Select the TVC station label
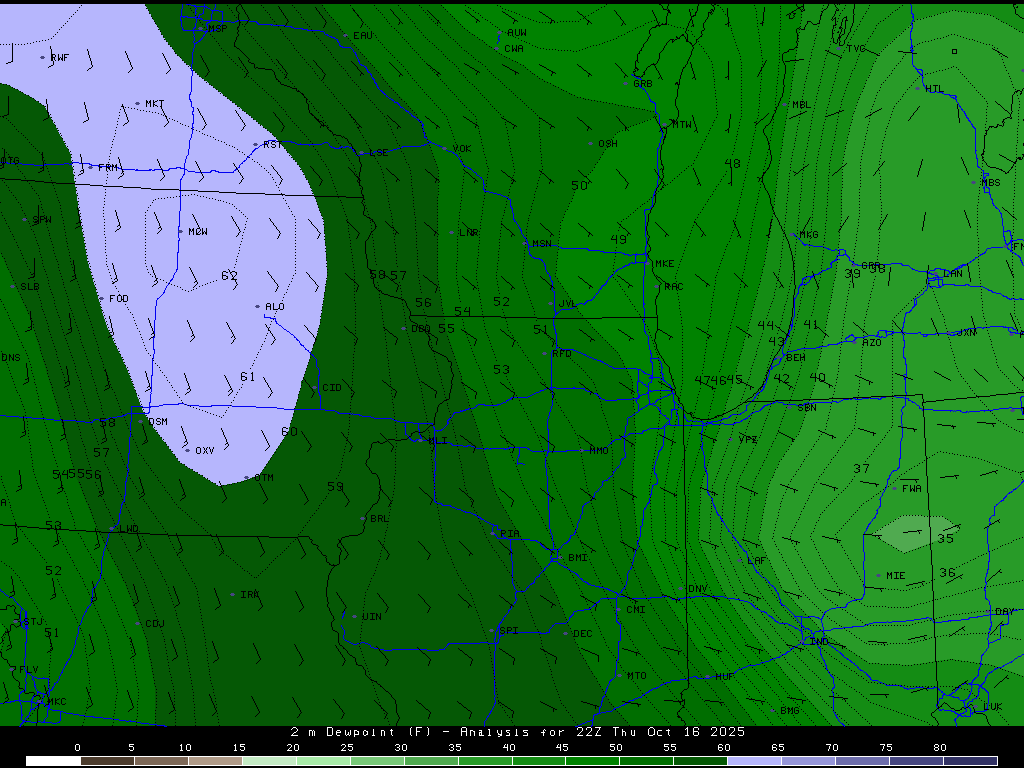This screenshot has width=1024, height=768. tap(856, 48)
